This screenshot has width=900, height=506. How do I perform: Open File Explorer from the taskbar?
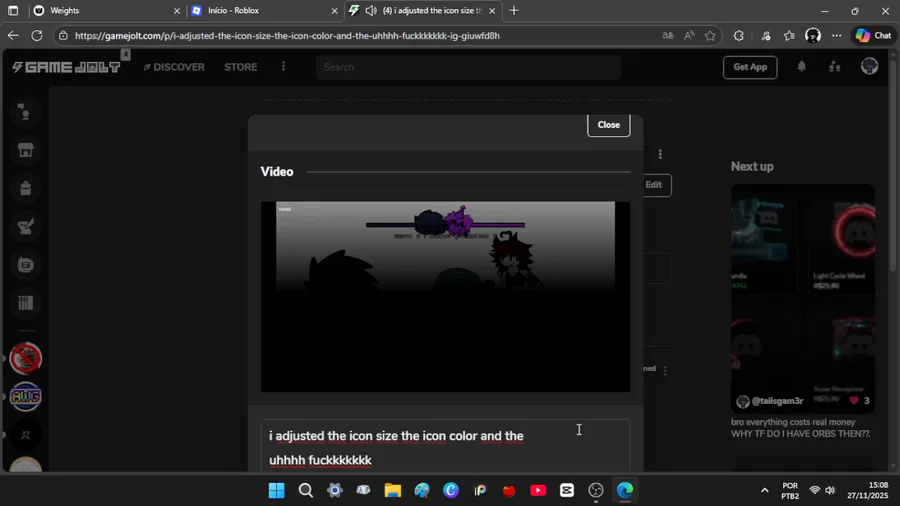tap(393, 491)
